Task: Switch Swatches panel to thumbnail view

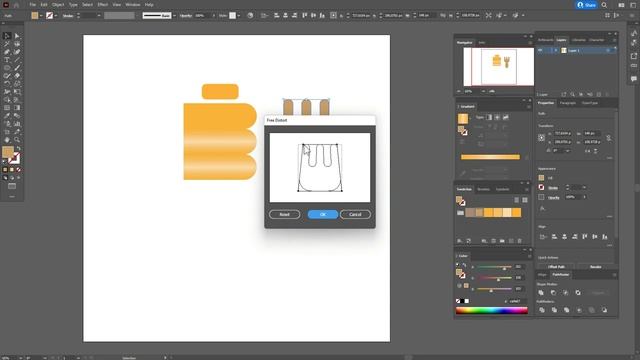Action: pos(525,200)
